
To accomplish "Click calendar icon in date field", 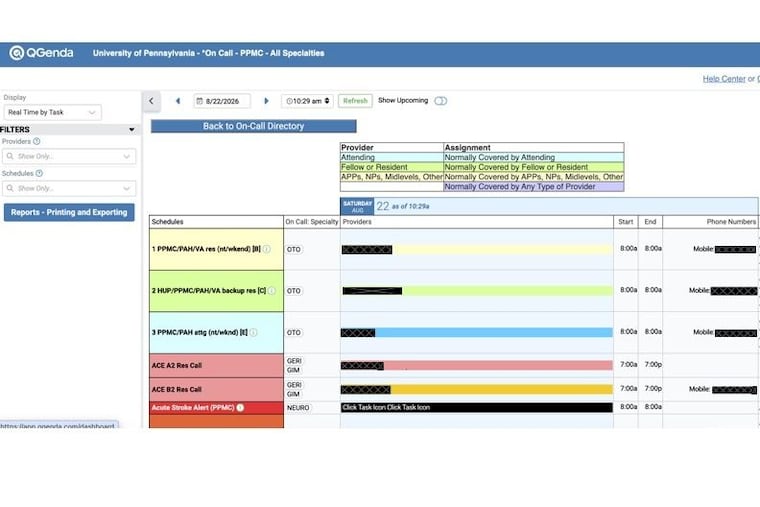I will tap(199, 101).
